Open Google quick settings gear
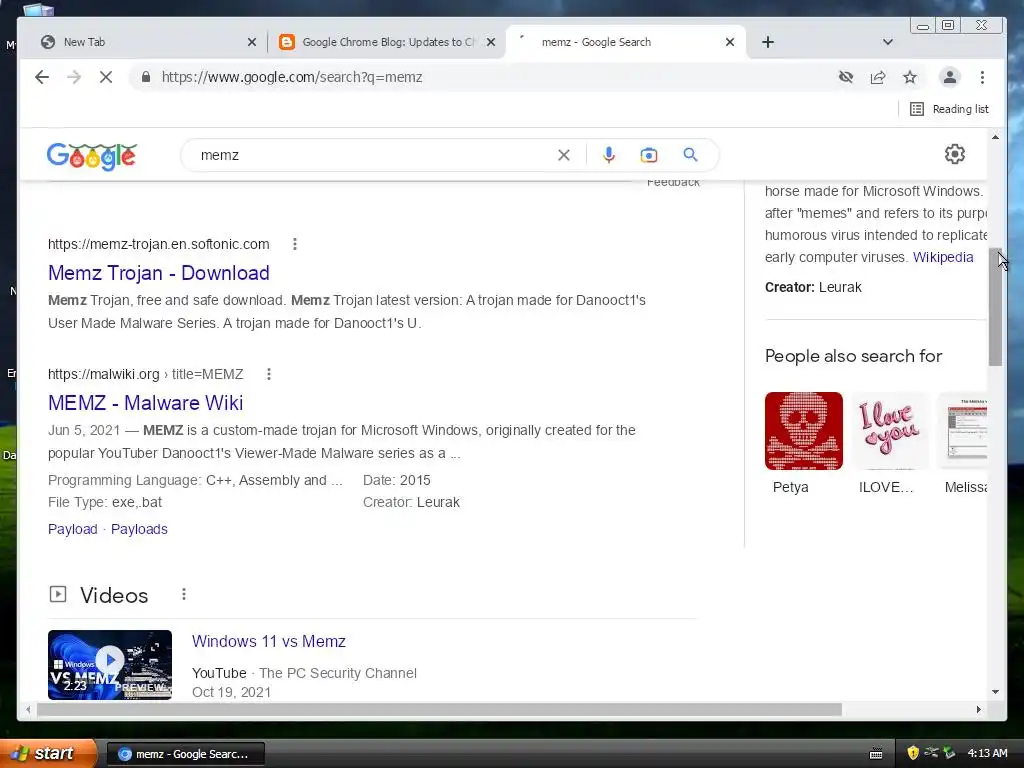1024x768 pixels. click(955, 154)
